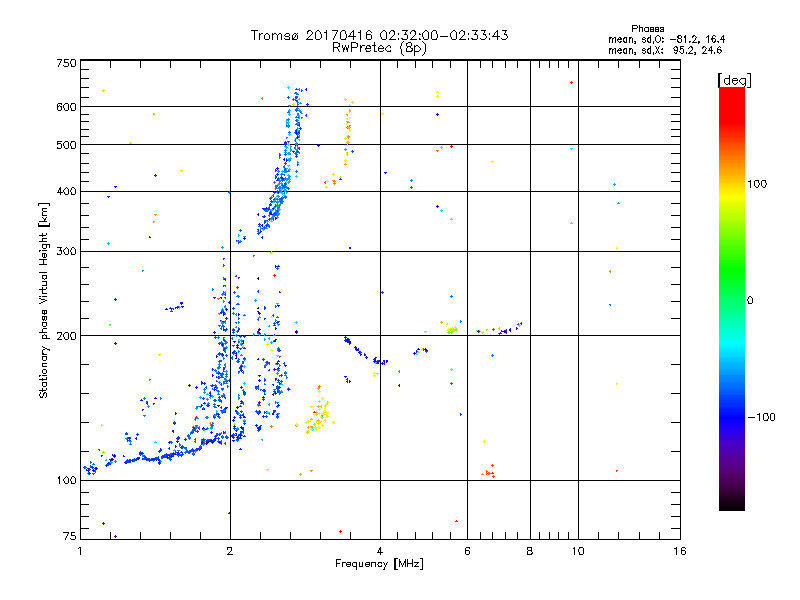Click the plot title 'Tromsø 20170416 02:32:00-02:33:43'
Viewport: 800px width, 600px height.
click(x=379, y=35)
